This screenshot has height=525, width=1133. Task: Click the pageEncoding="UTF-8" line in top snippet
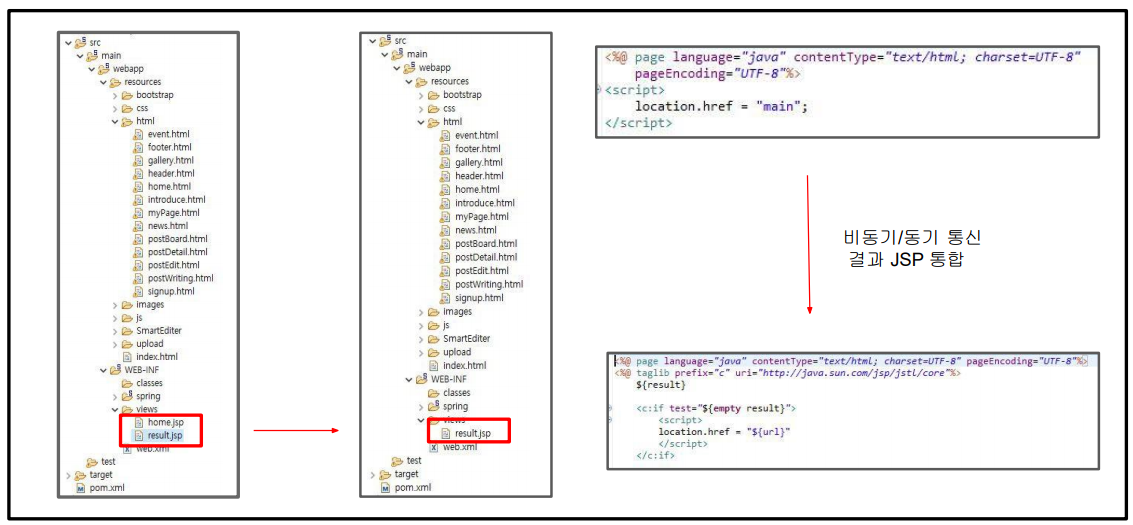718,74
